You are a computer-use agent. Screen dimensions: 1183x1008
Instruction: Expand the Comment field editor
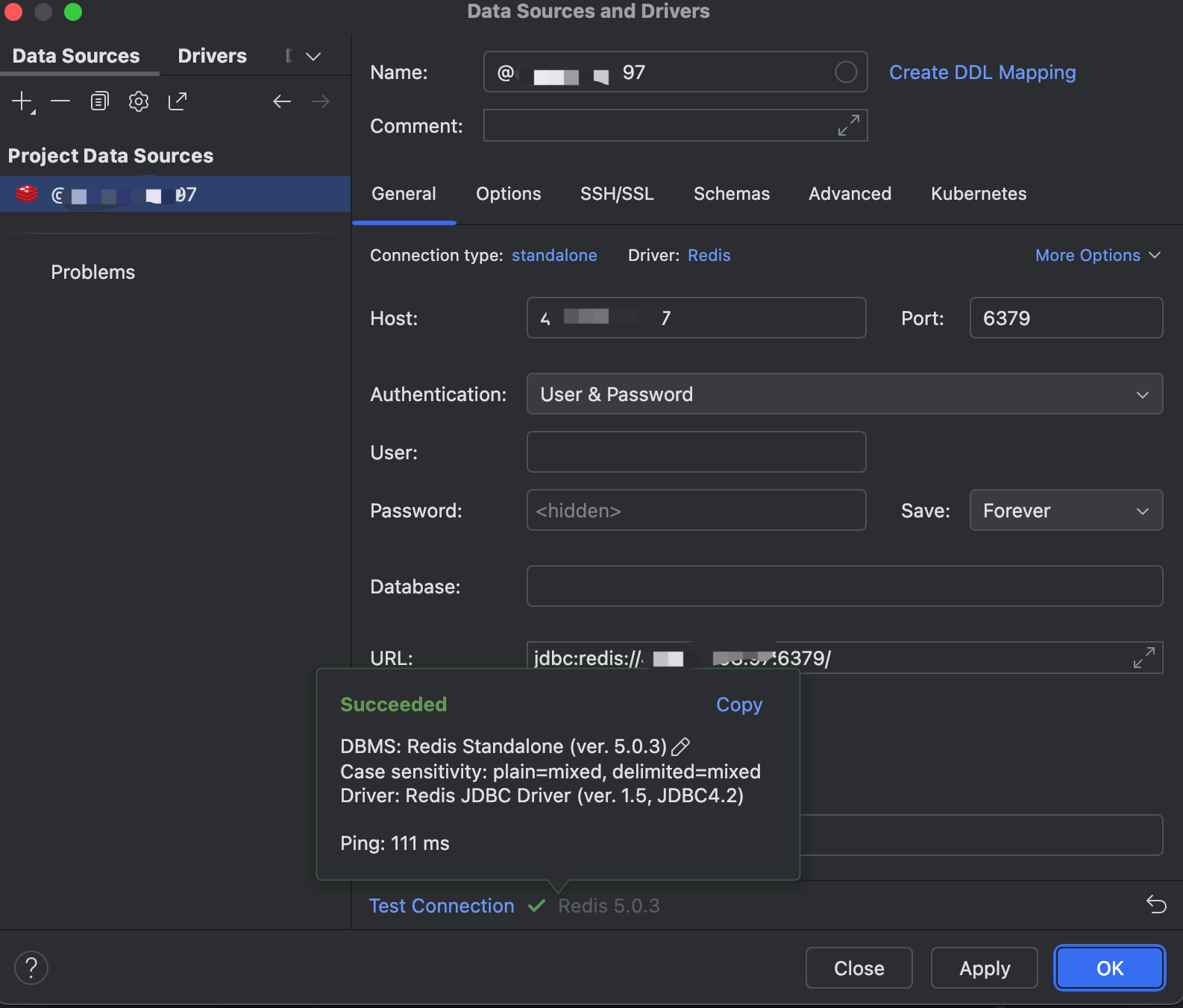tap(849, 125)
